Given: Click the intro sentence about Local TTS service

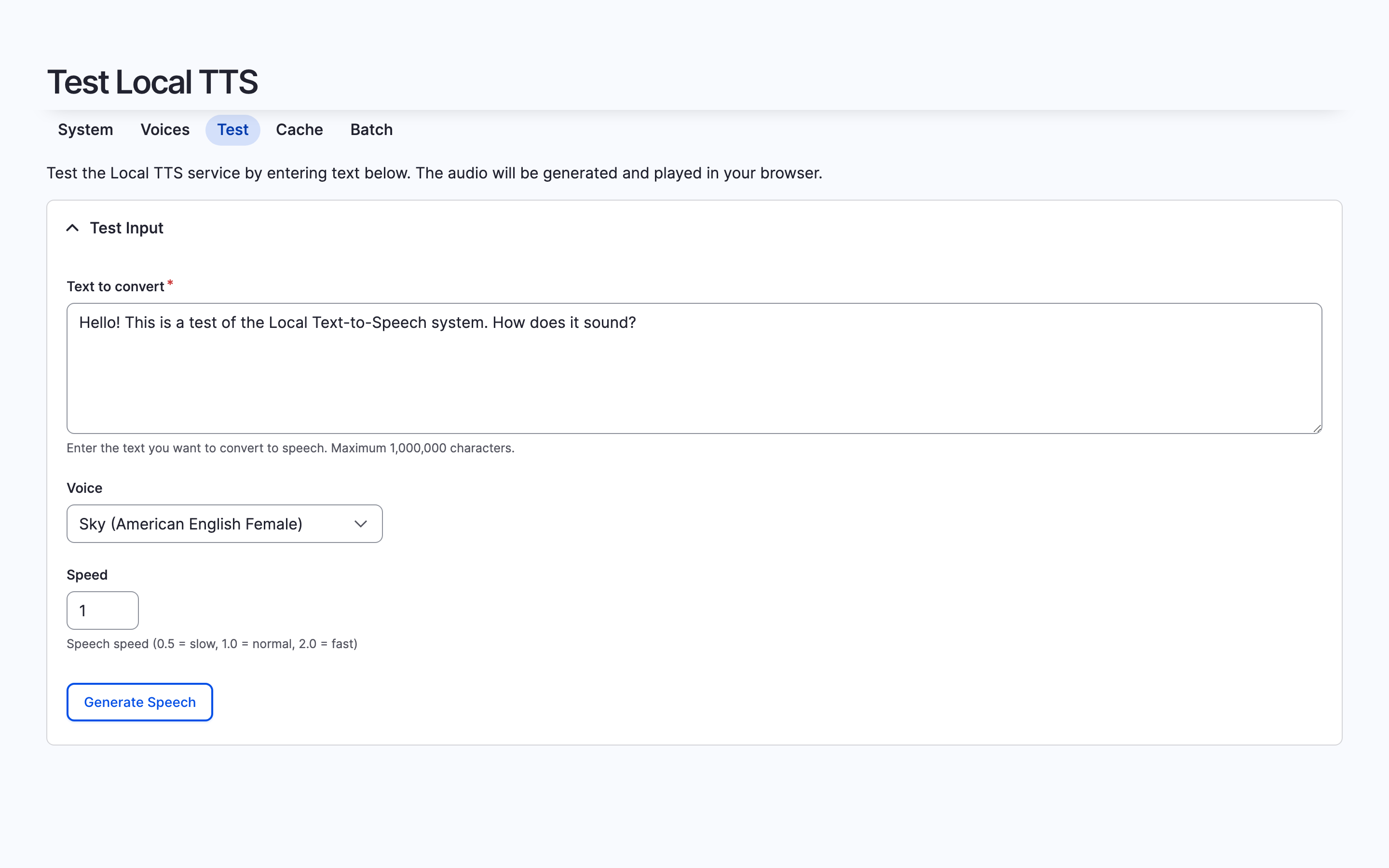Looking at the screenshot, I should tap(434, 173).
